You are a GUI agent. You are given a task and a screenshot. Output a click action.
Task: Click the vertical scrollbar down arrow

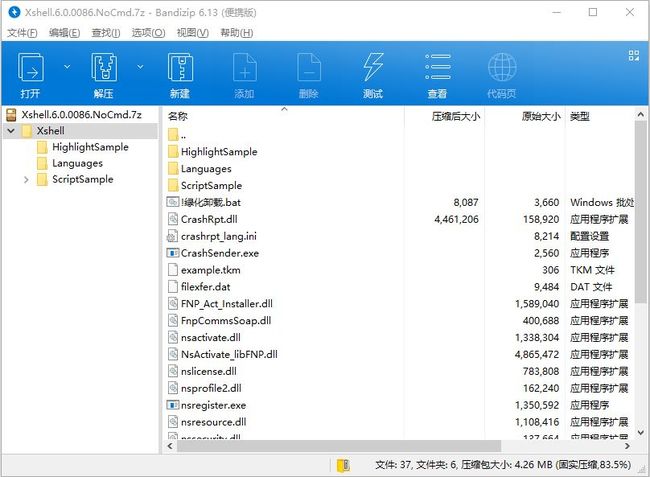(x=640, y=432)
